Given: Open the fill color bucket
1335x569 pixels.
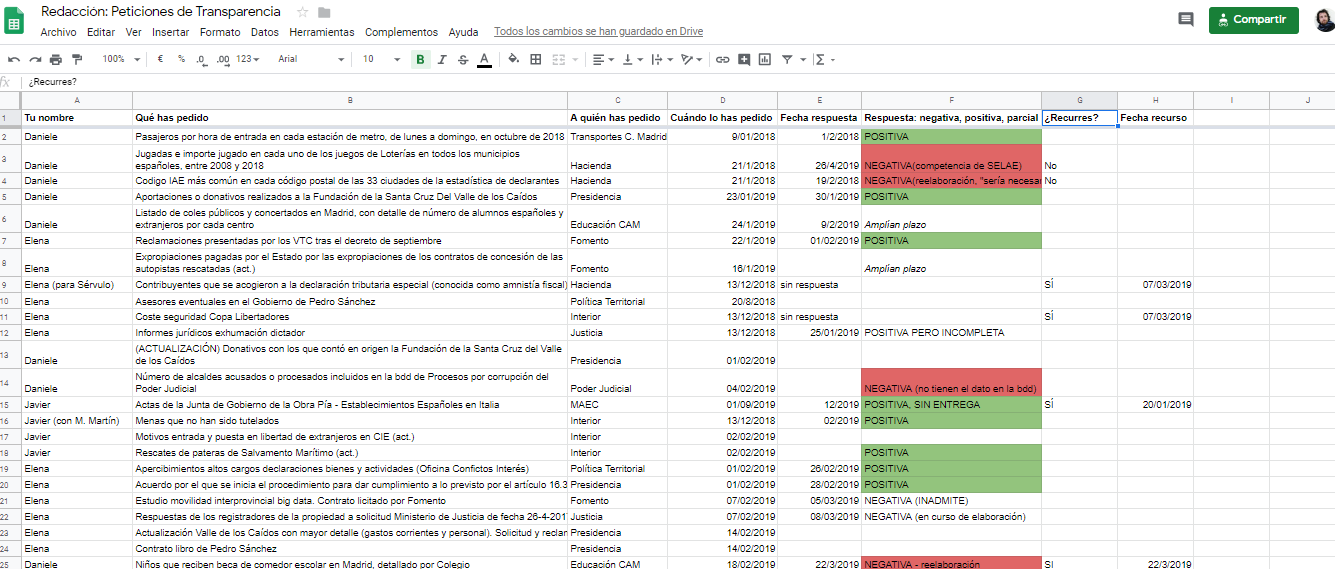Looking at the screenshot, I should (x=513, y=60).
